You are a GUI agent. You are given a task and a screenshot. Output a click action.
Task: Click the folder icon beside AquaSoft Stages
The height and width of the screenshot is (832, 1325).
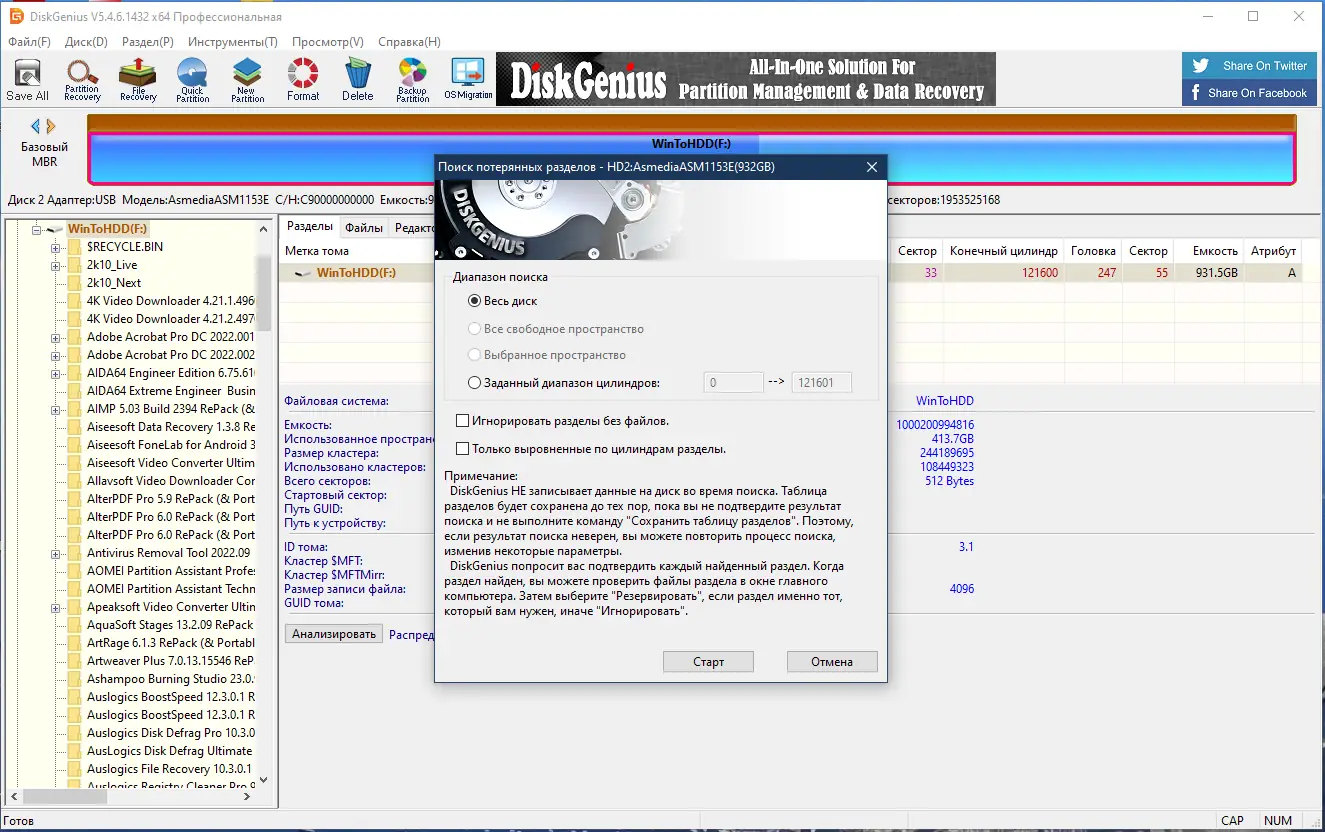click(73, 625)
